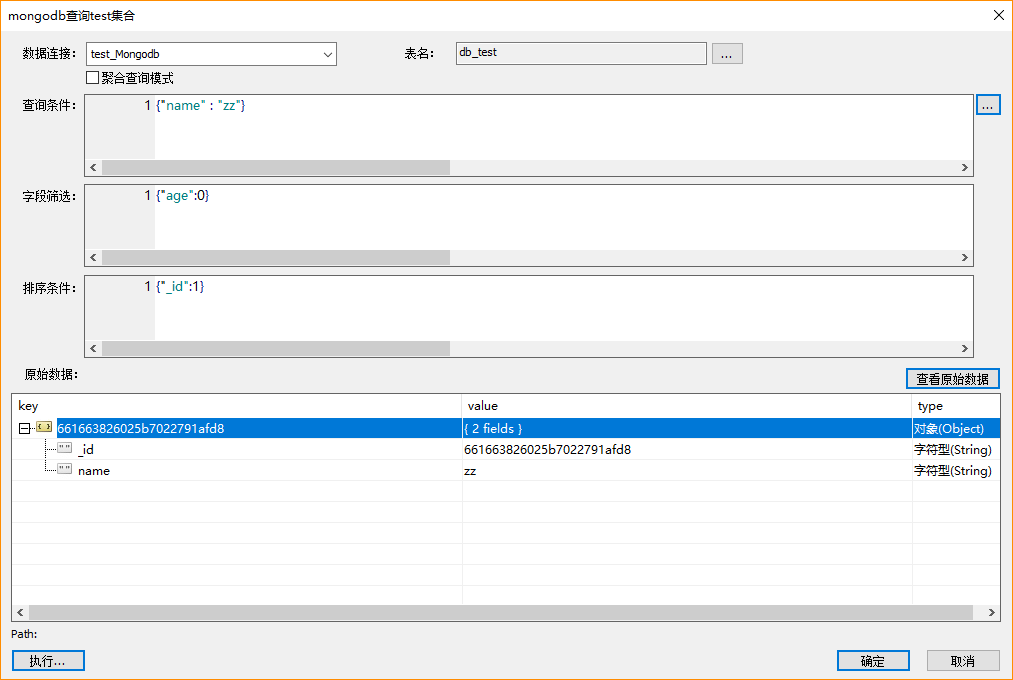The image size is (1013, 680).
Task: Click the 取消 button
Action: click(963, 661)
